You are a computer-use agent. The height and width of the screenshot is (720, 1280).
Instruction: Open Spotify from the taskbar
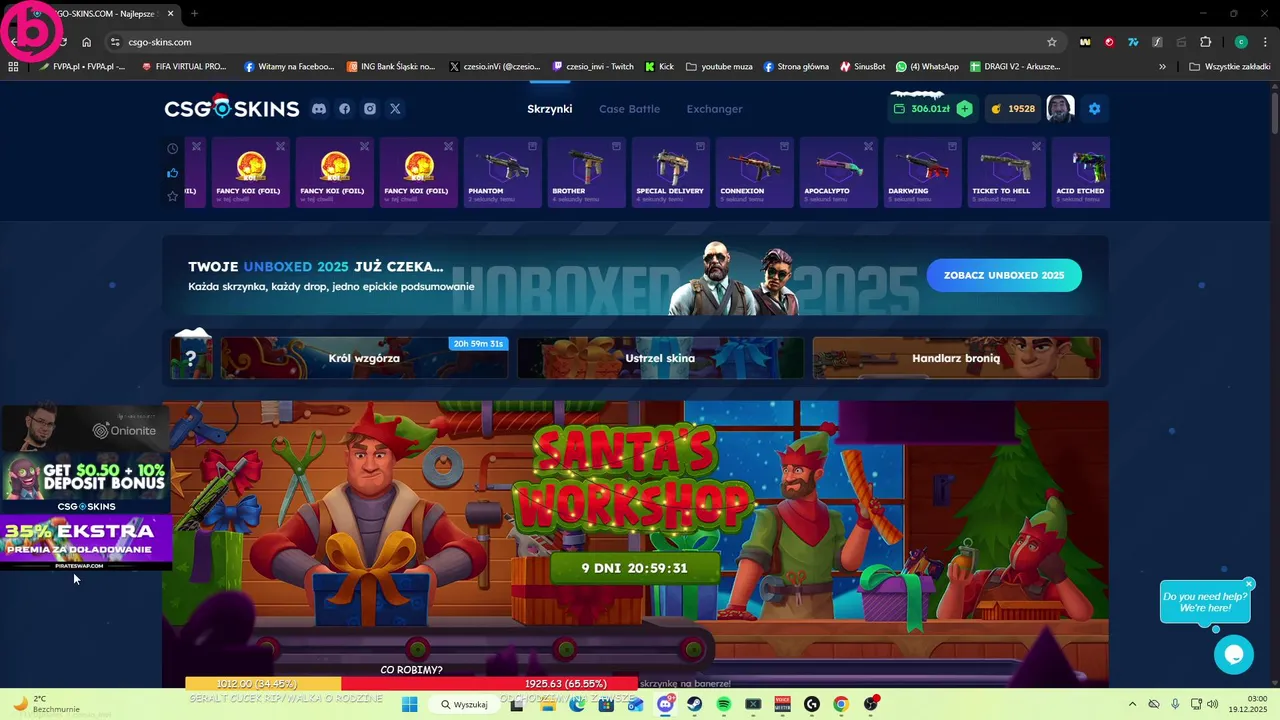coord(724,704)
